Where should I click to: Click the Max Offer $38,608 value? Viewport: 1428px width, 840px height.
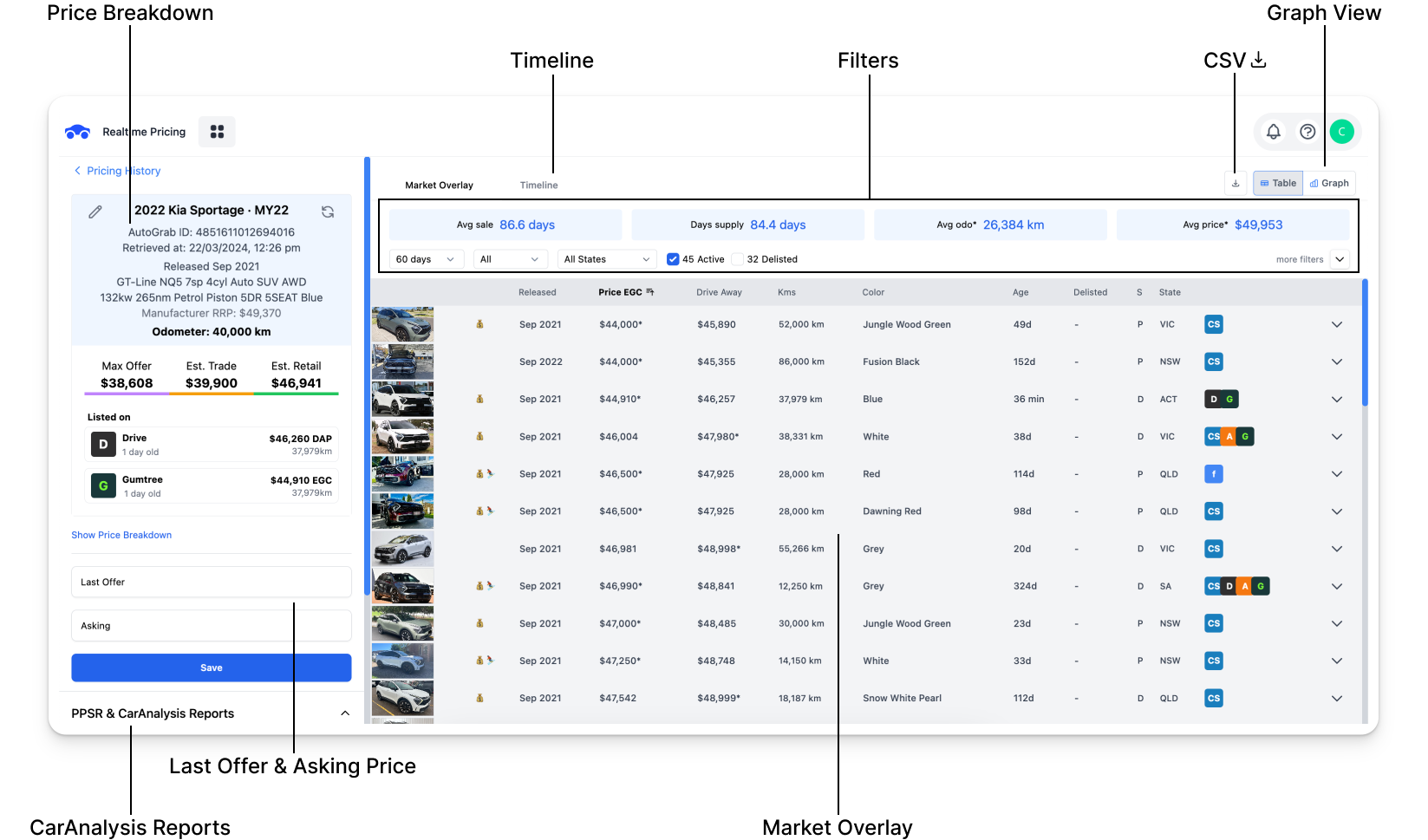pyautogui.click(x=127, y=383)
